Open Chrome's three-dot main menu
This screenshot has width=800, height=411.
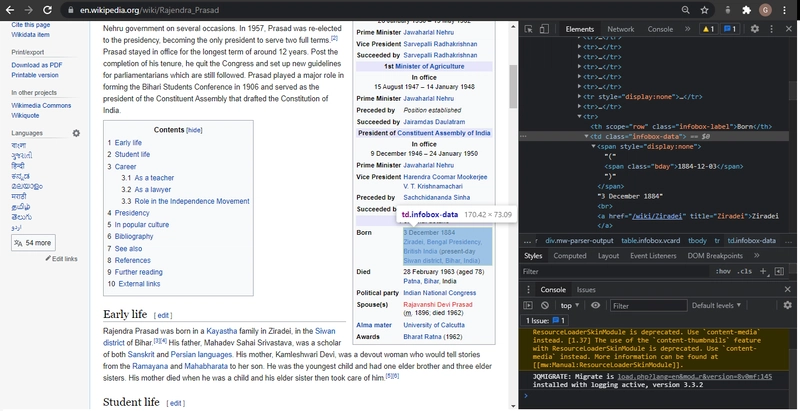785,10
